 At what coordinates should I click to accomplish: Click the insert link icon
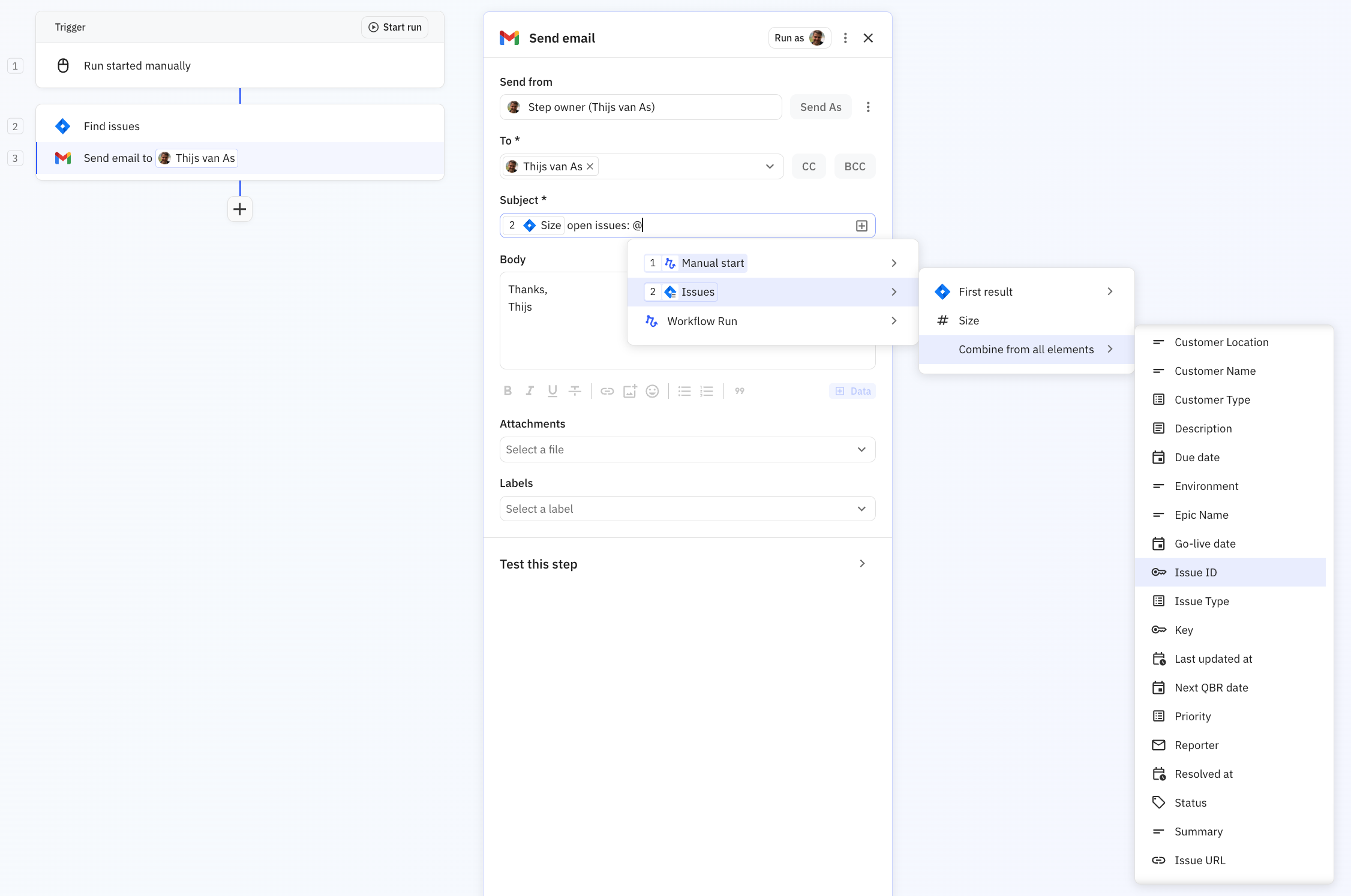point(607,390)
